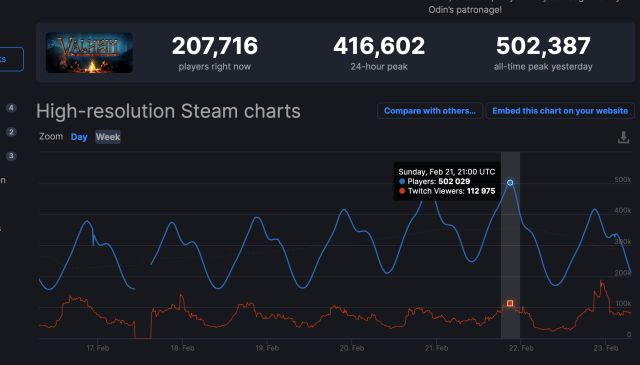640x365 pixels.
Task: Click the blue Players peak marker
Action: (x=510, y=182)
